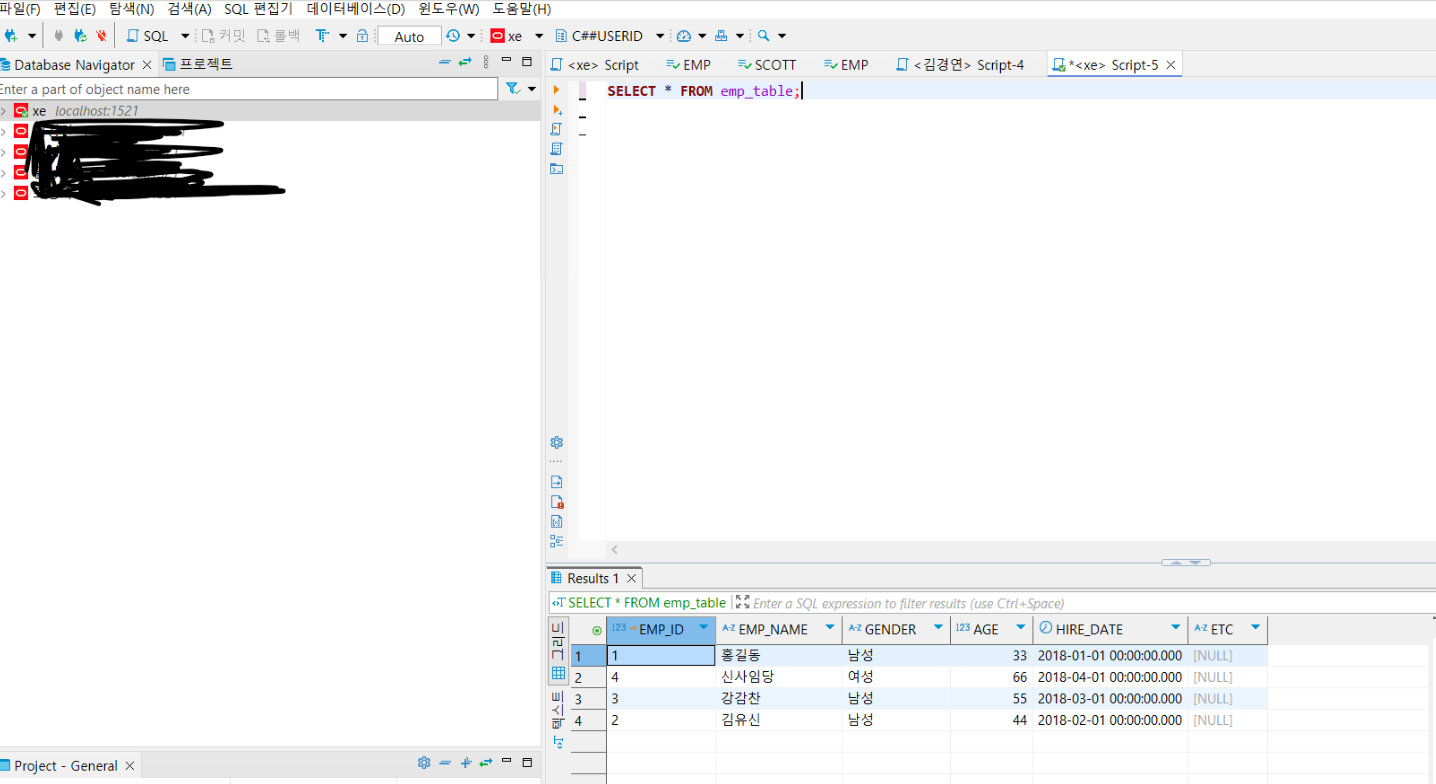Click Collapse All icon in Database Navigator
This screenshot has width=1436, height=784.
[445, 62]
